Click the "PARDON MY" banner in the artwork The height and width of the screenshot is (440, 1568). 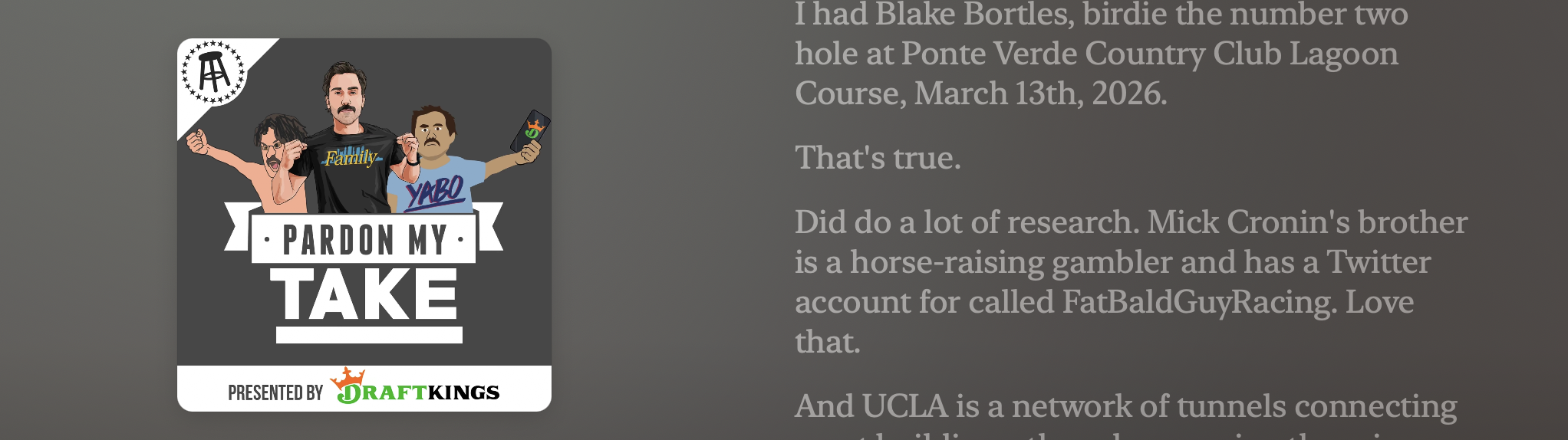click(364, 240)
